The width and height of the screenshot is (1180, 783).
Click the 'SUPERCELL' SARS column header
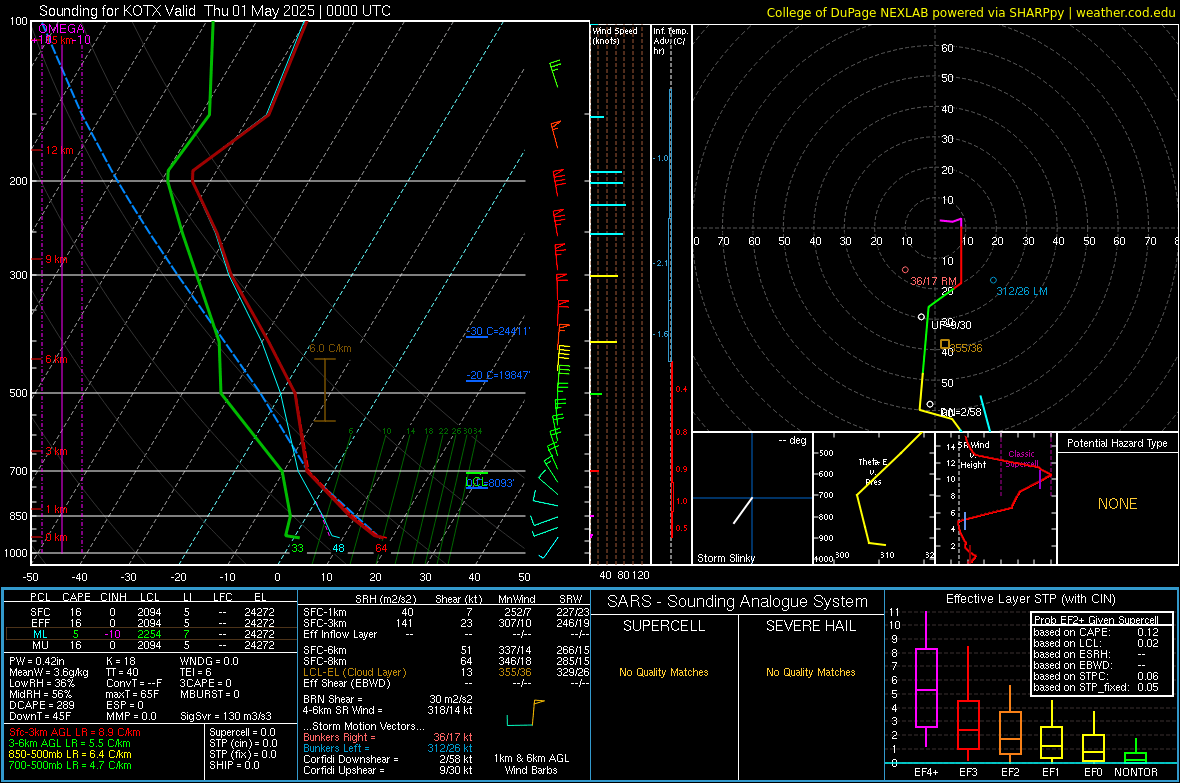click(x=664, y=626)
